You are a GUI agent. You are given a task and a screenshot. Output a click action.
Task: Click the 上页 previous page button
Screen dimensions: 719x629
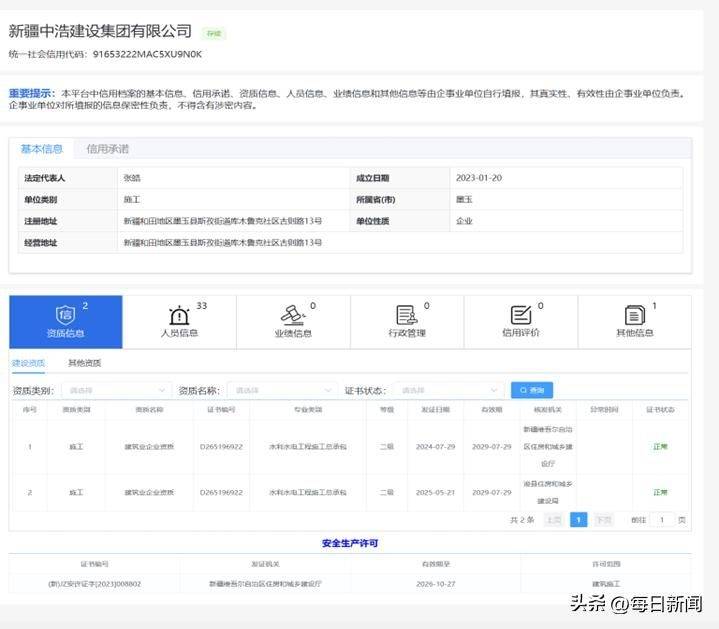[553, 520]
